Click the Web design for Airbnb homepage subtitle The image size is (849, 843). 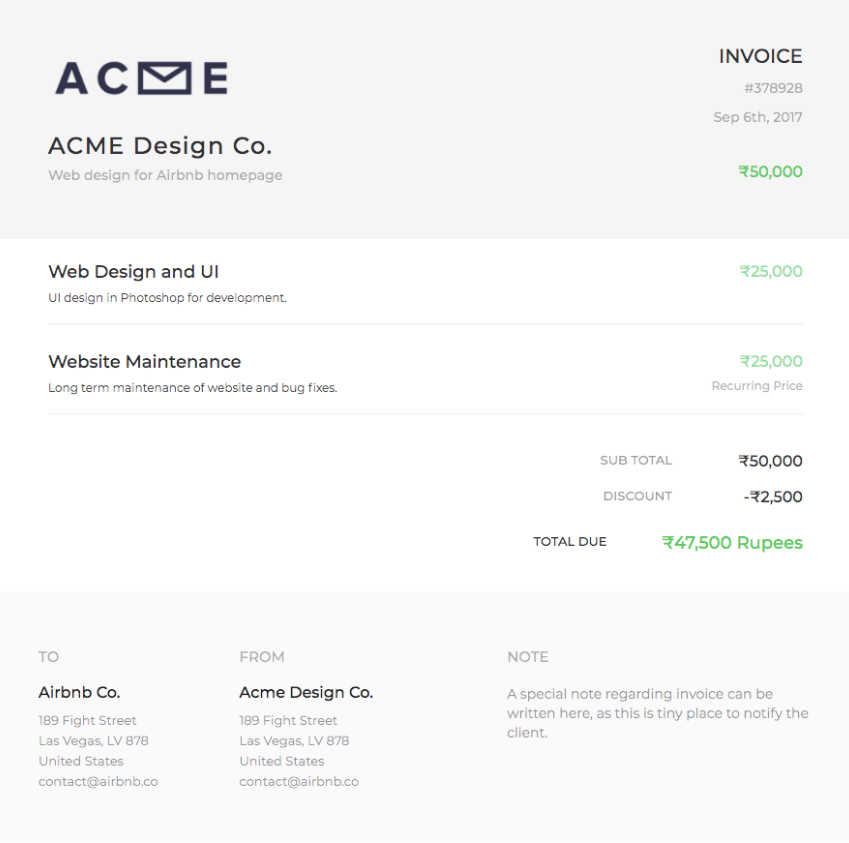click(165, 175)
